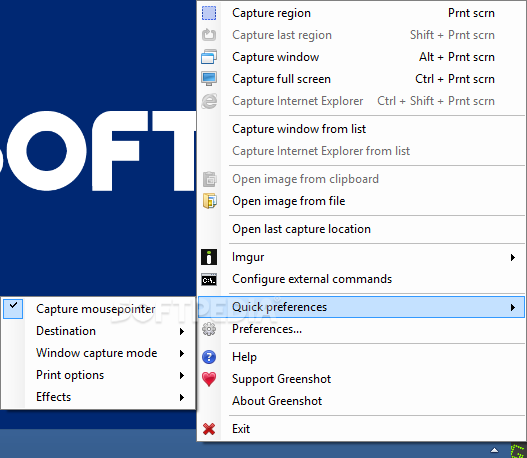Click the gear icon next to Preferences
This screenshot has height=458, width=527.
[x=209, y=329]
